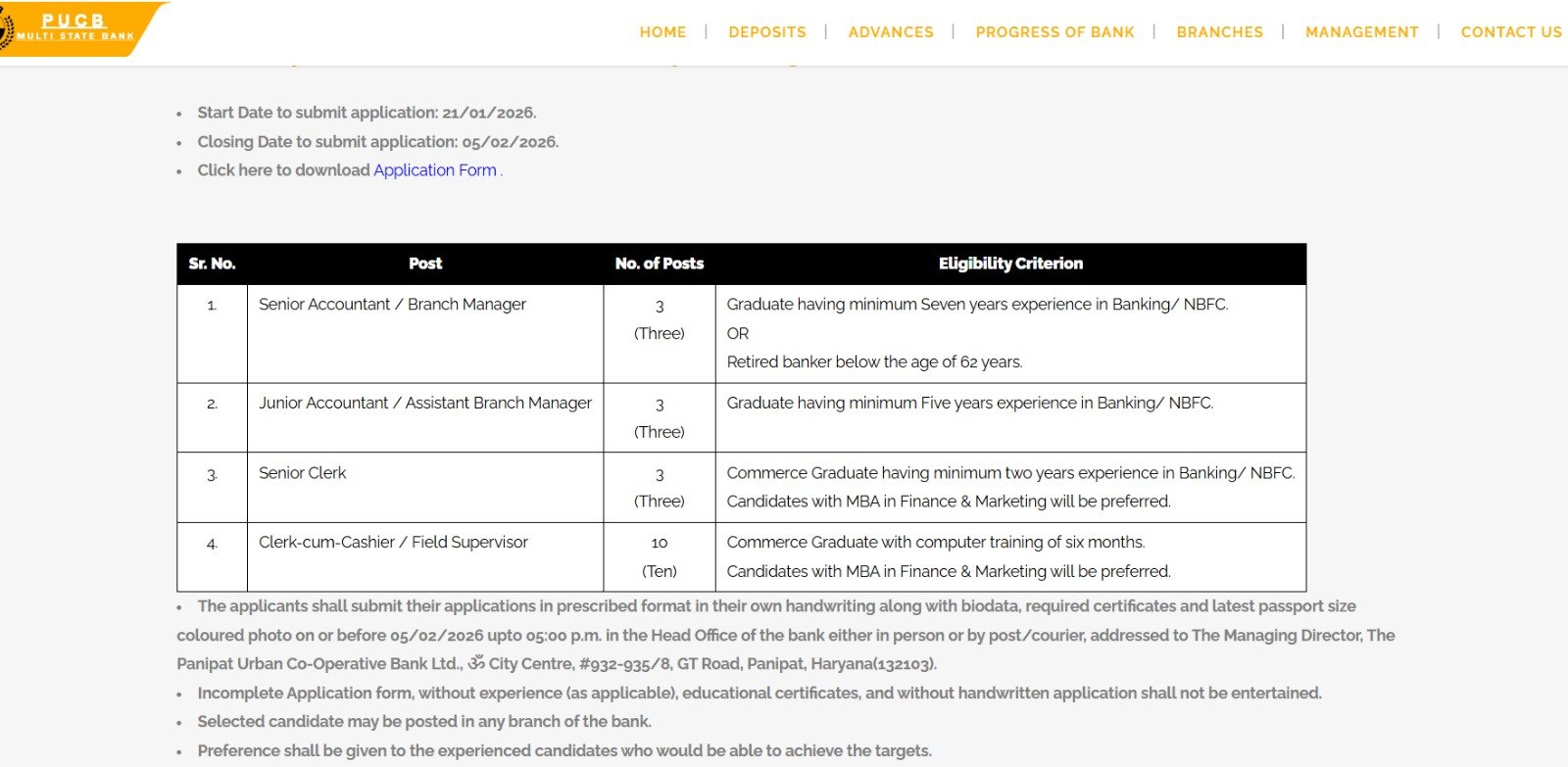
Task: Click the PUCB Multi State Bank logo
Action: (73, 28)
